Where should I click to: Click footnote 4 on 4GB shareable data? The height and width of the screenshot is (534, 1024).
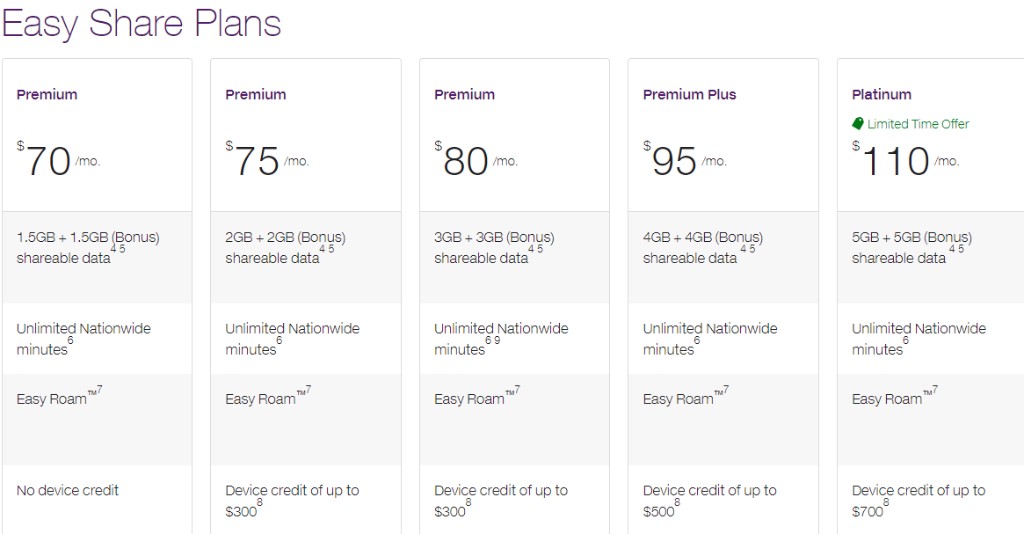point(743,249)
